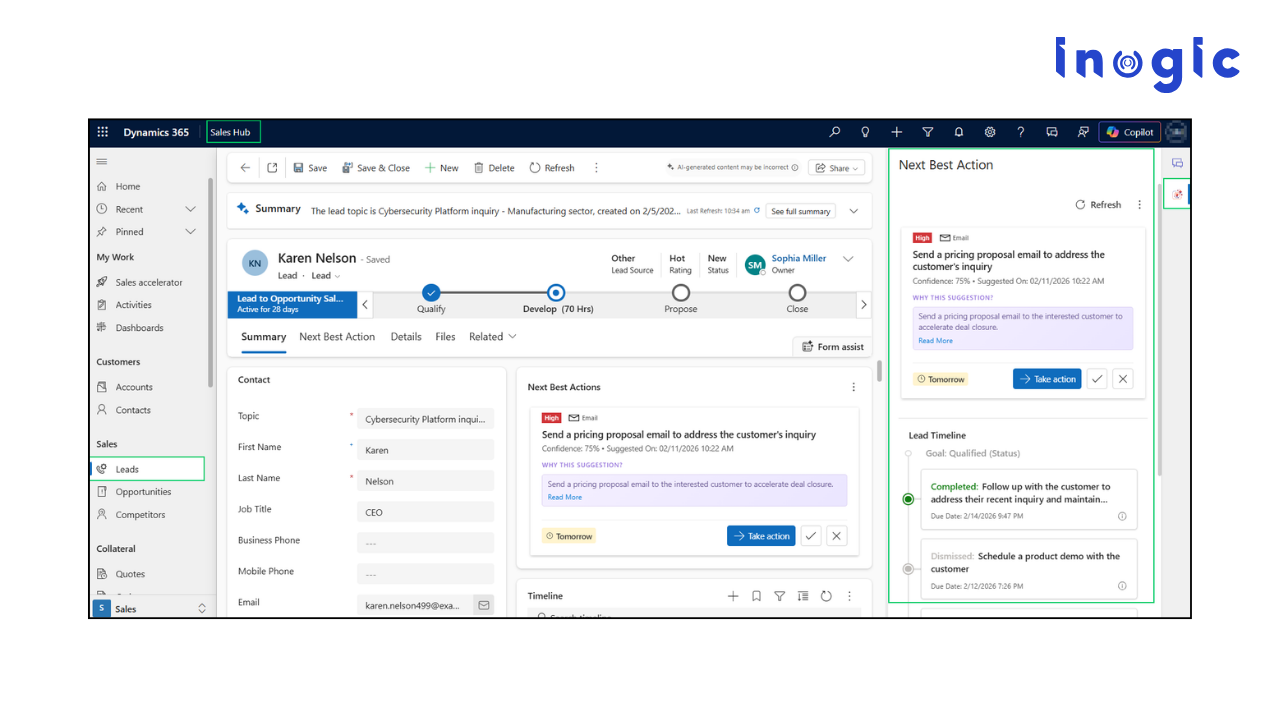Move process stages right with arrow
The image size is (1280, 720).
pyautogui.click(x=863, y=304)
